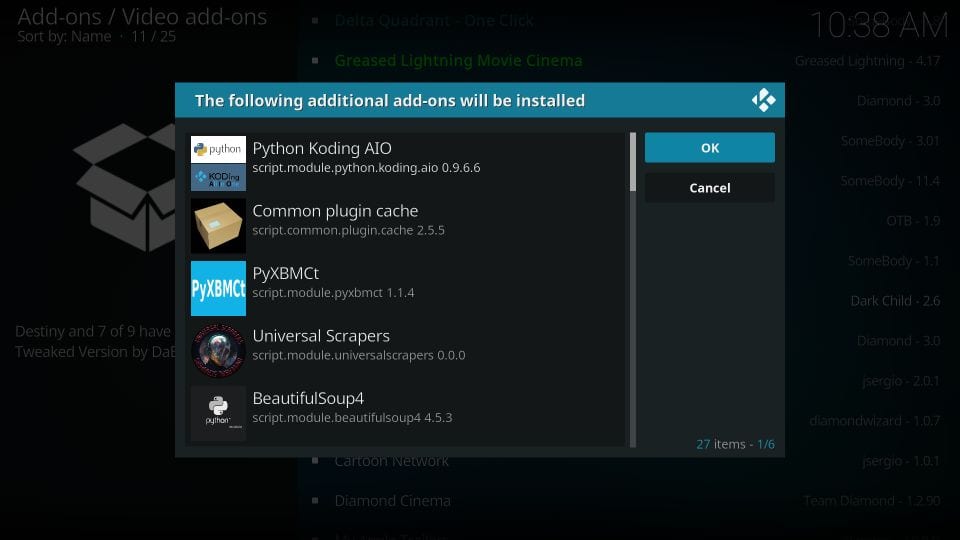
Task: Click the Sort by: Name label
Action: 64,37
